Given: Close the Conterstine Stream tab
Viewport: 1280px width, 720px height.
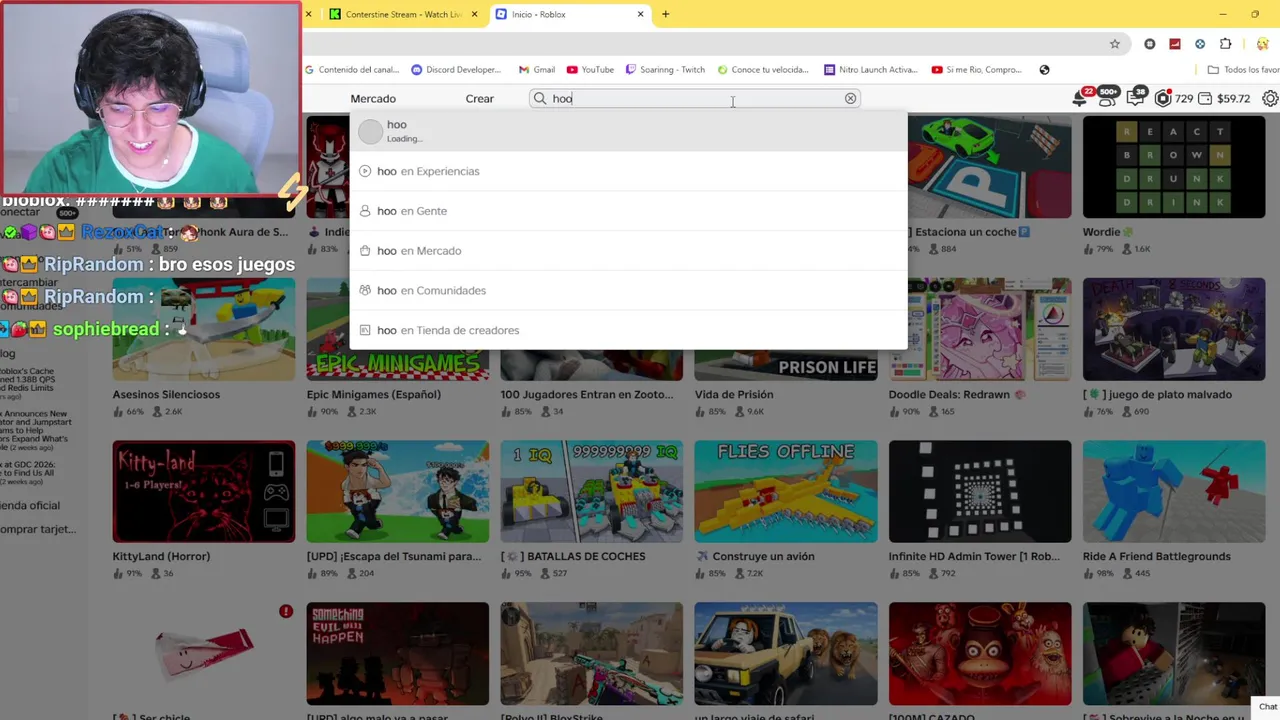Looking at the screenshot, I should [x=476, y=14].
